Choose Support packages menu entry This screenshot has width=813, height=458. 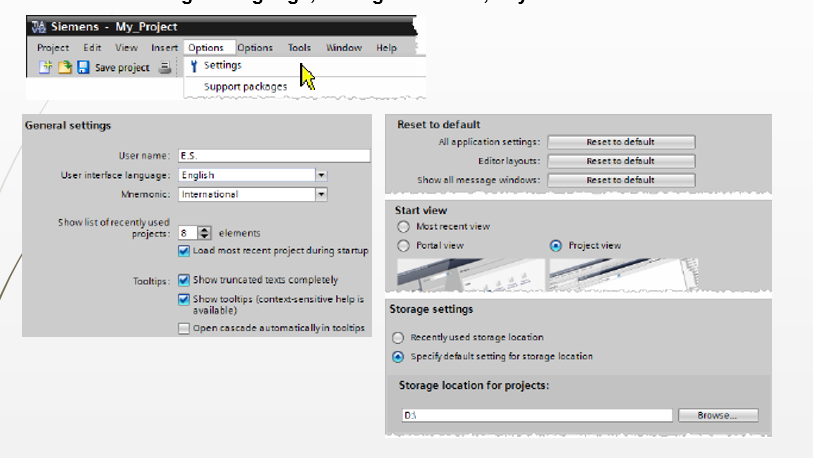pyautogui.click(x=245, y=87)
